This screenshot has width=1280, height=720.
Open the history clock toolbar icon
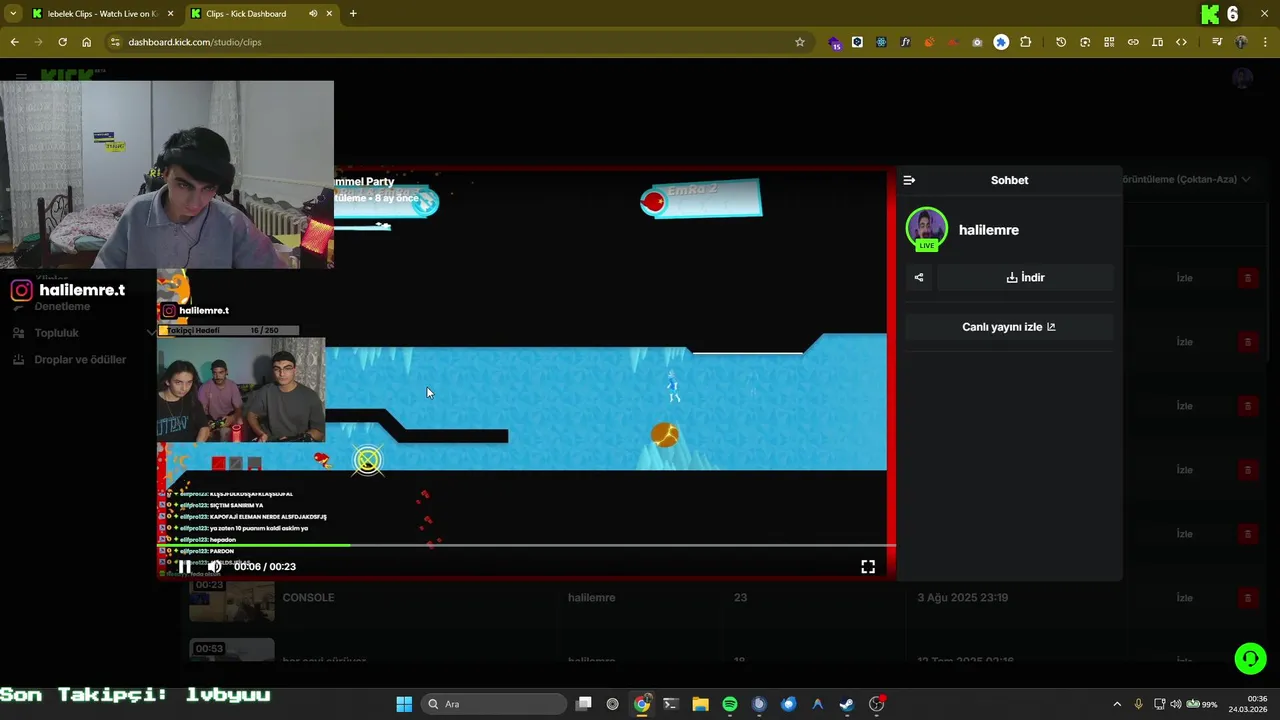pyautogui.click(x=1061, y=42)
